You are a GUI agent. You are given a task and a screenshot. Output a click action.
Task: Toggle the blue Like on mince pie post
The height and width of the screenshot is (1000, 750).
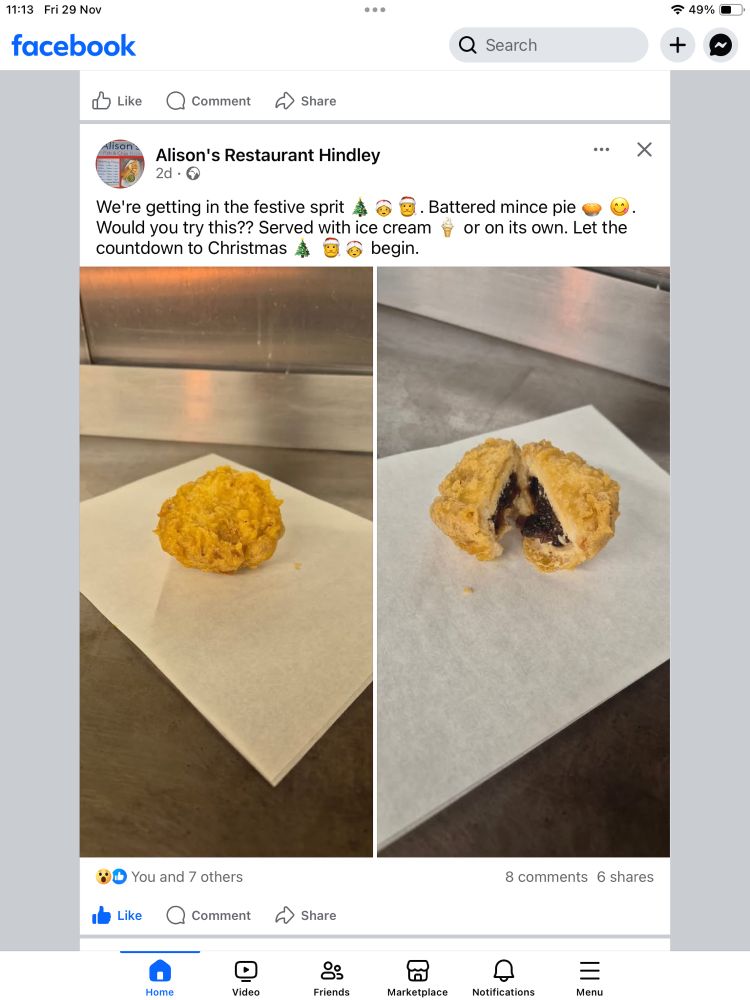pos(117,915)
